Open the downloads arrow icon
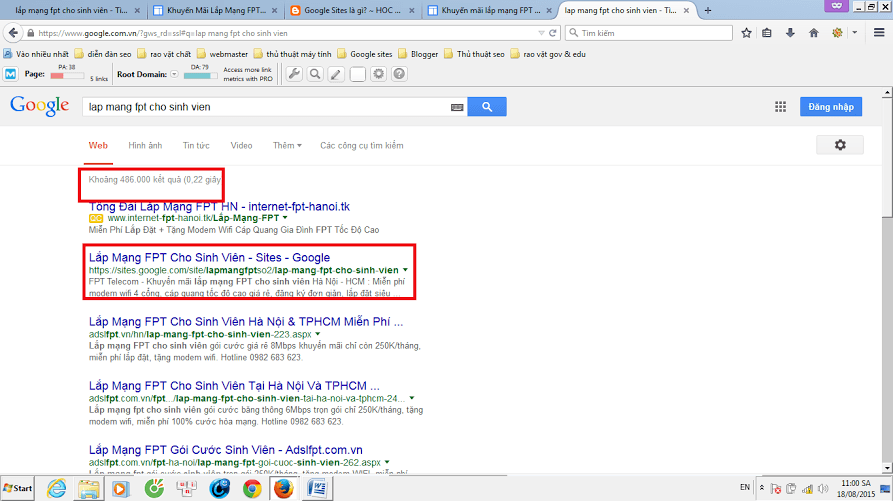The image size is (893, 501). click(790, 33)
